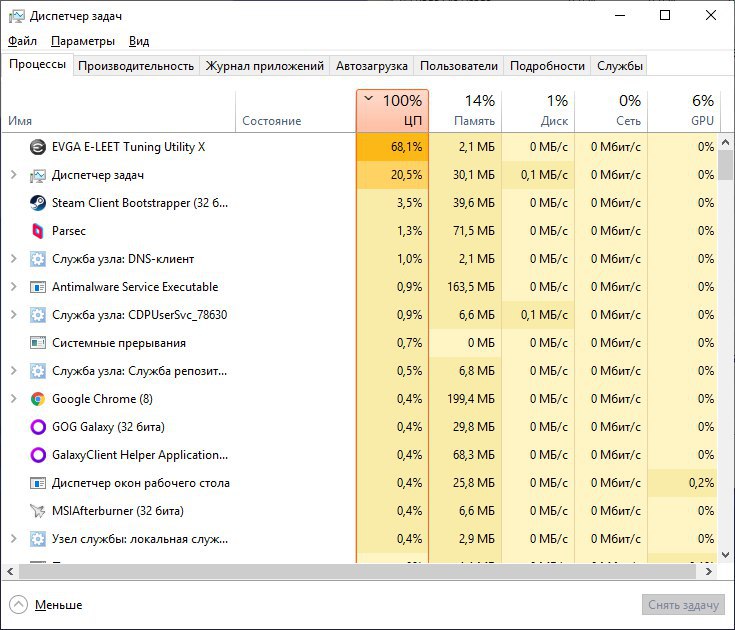This screenshot has width=735, height=630.
Task: Select the MSIAfterburner (32 бита) name
Action: 118,511
